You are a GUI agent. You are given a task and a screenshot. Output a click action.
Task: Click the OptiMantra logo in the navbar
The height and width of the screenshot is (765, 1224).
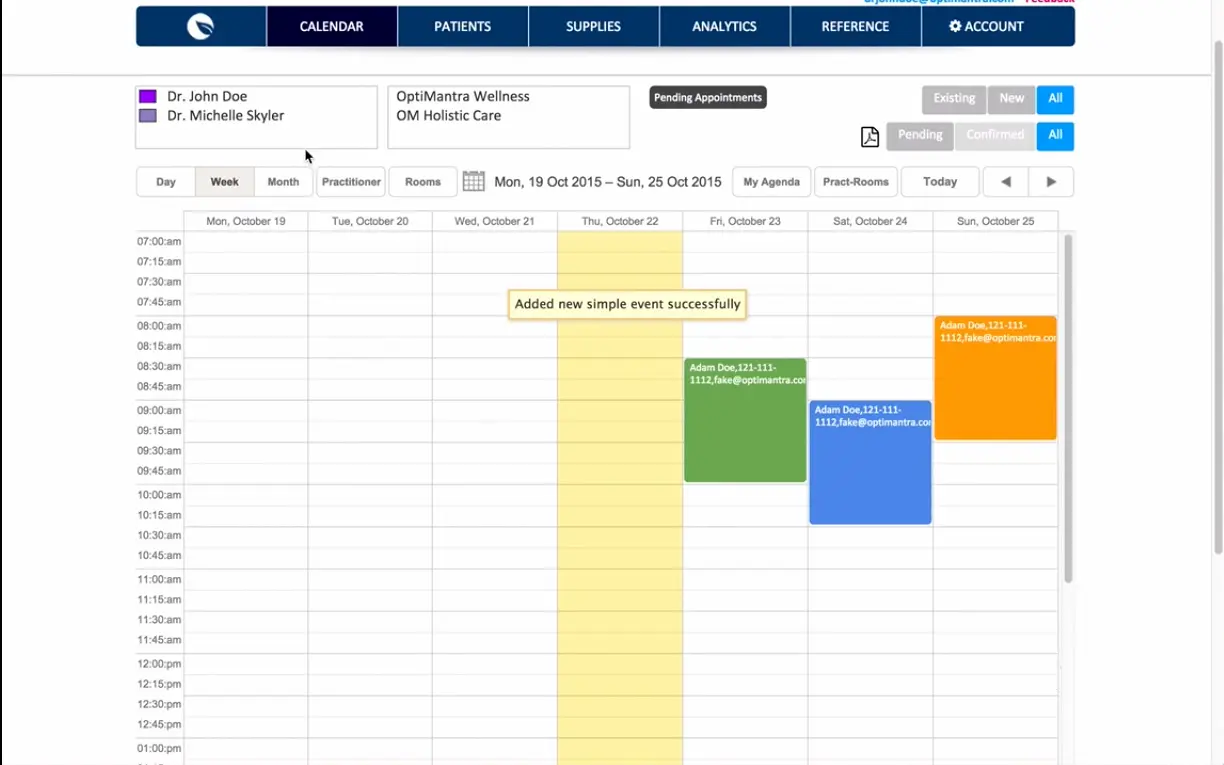click(x=199, y=26)
